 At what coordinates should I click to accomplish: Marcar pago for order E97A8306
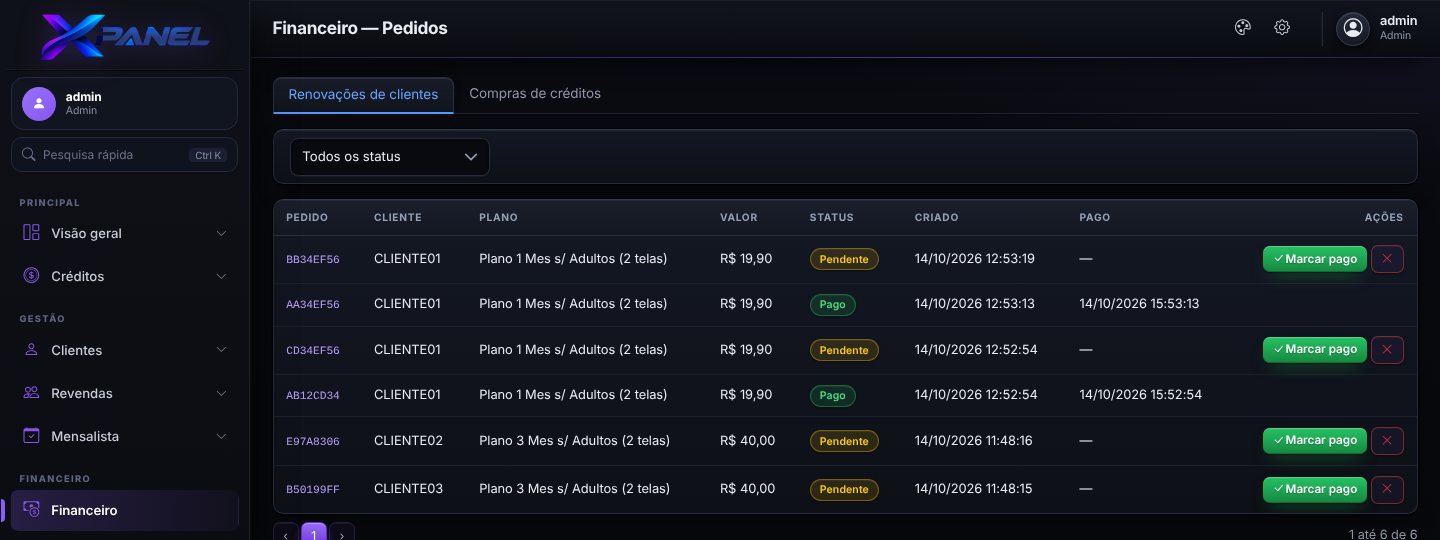[1315, 441]
